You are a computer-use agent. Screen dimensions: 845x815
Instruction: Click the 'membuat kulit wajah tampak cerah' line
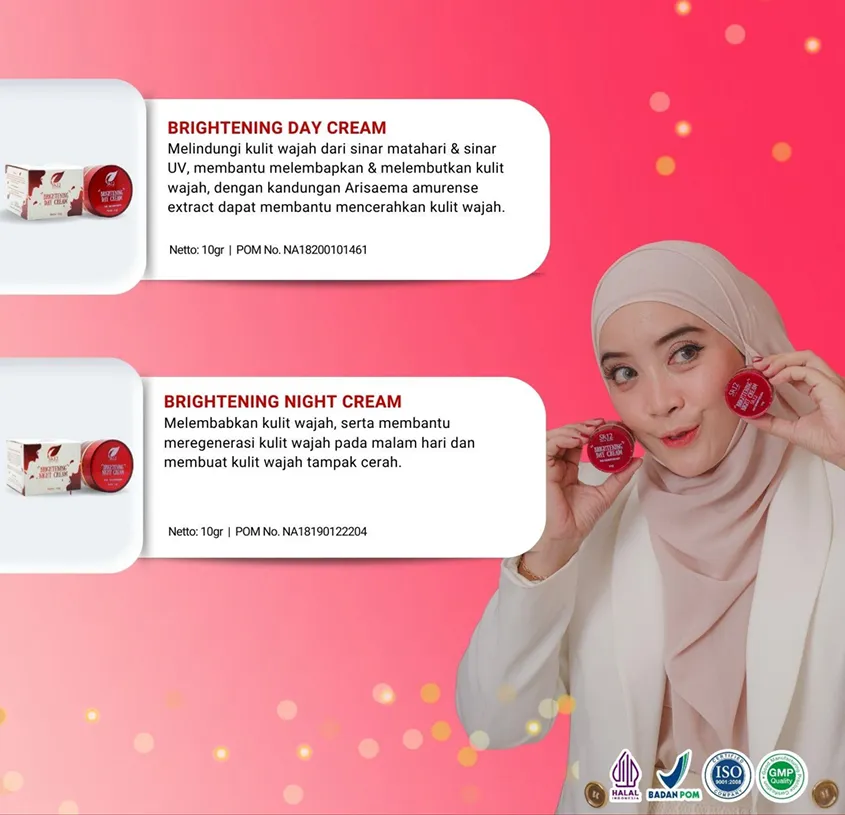point(283,462)
